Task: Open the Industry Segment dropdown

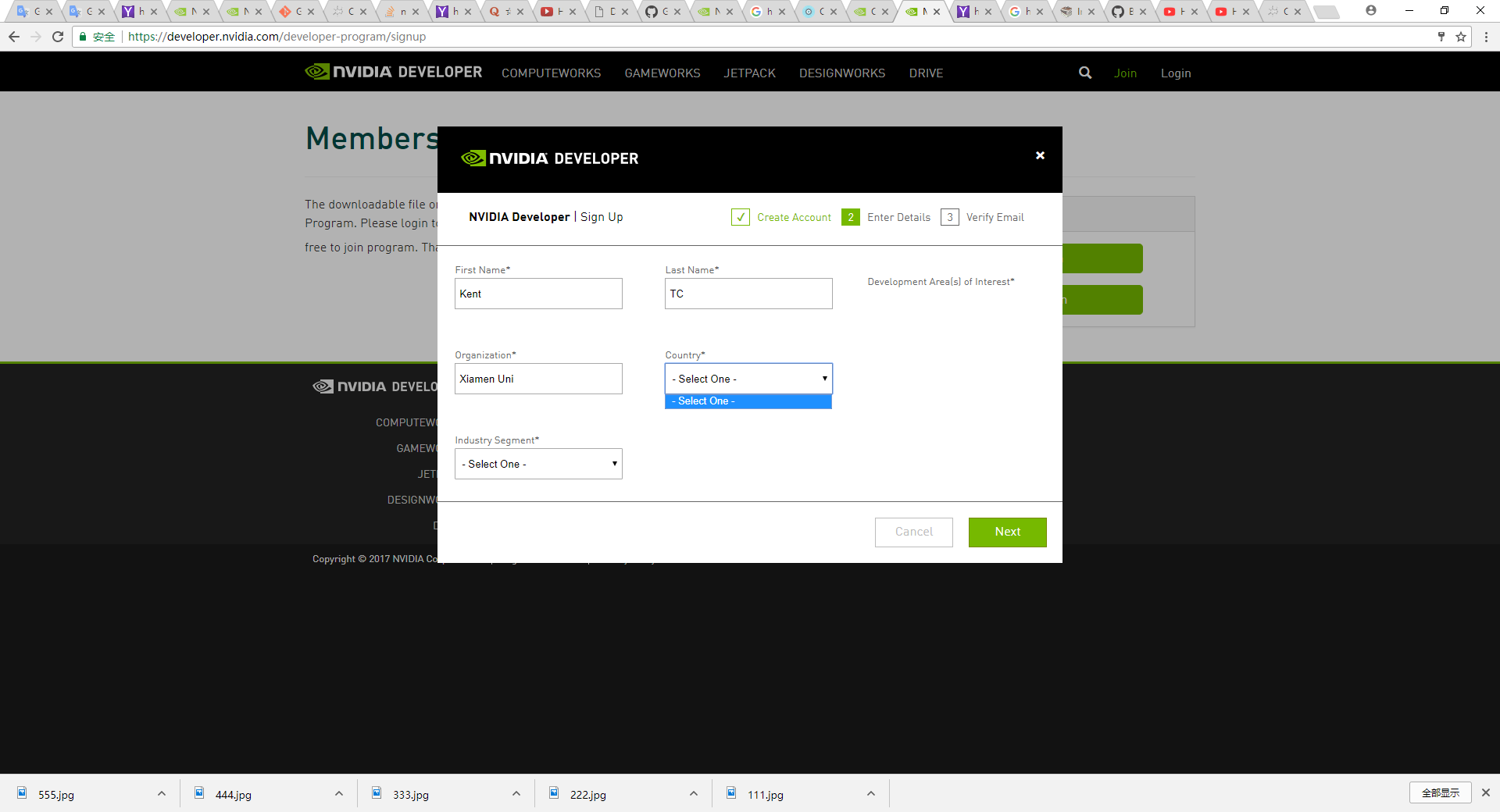Action: 538,464
